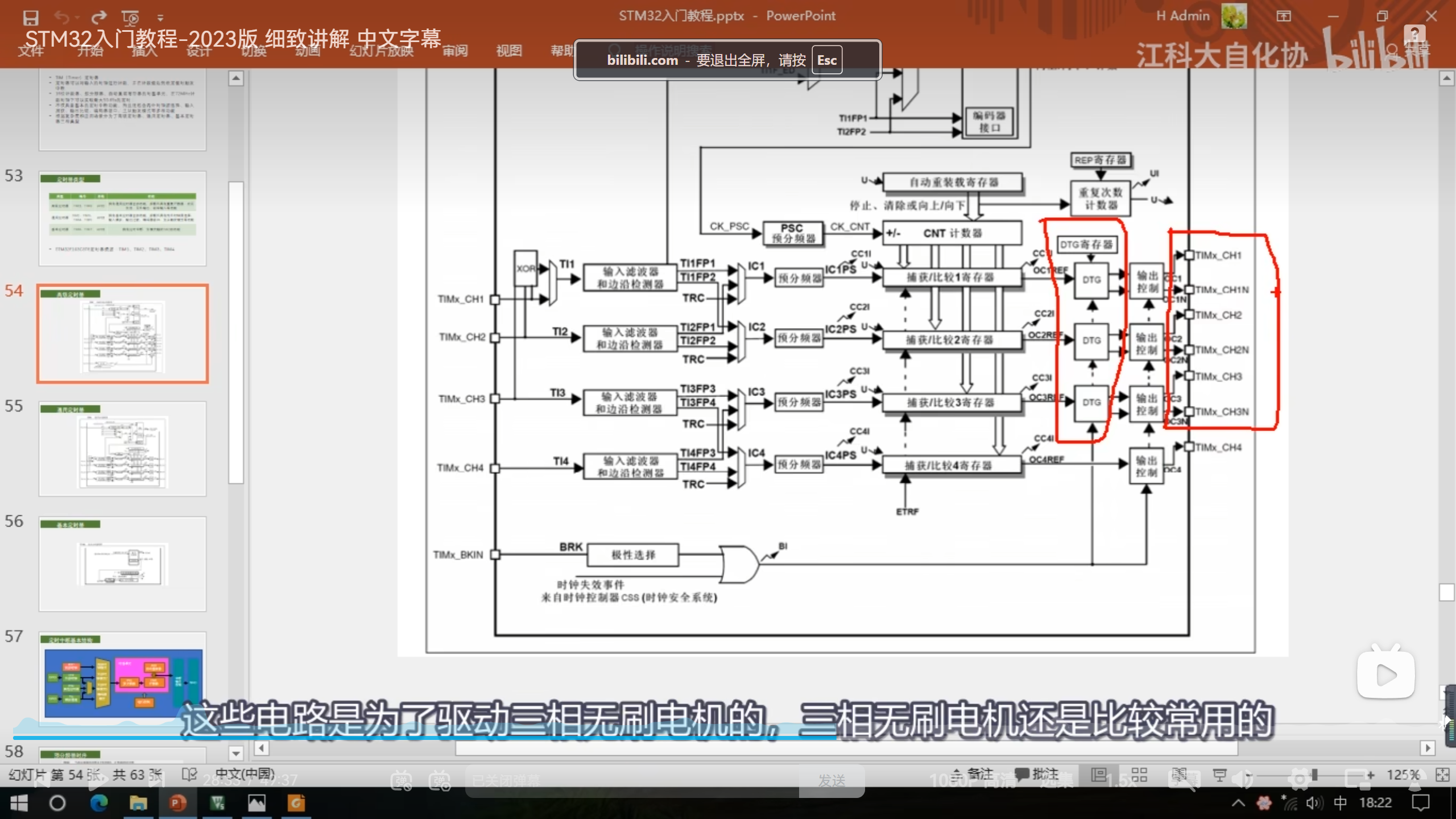Click the 125% zoom level text
Image resolution: width=1456 pixels, height=819 pixels.
(x=1403, y=775)
